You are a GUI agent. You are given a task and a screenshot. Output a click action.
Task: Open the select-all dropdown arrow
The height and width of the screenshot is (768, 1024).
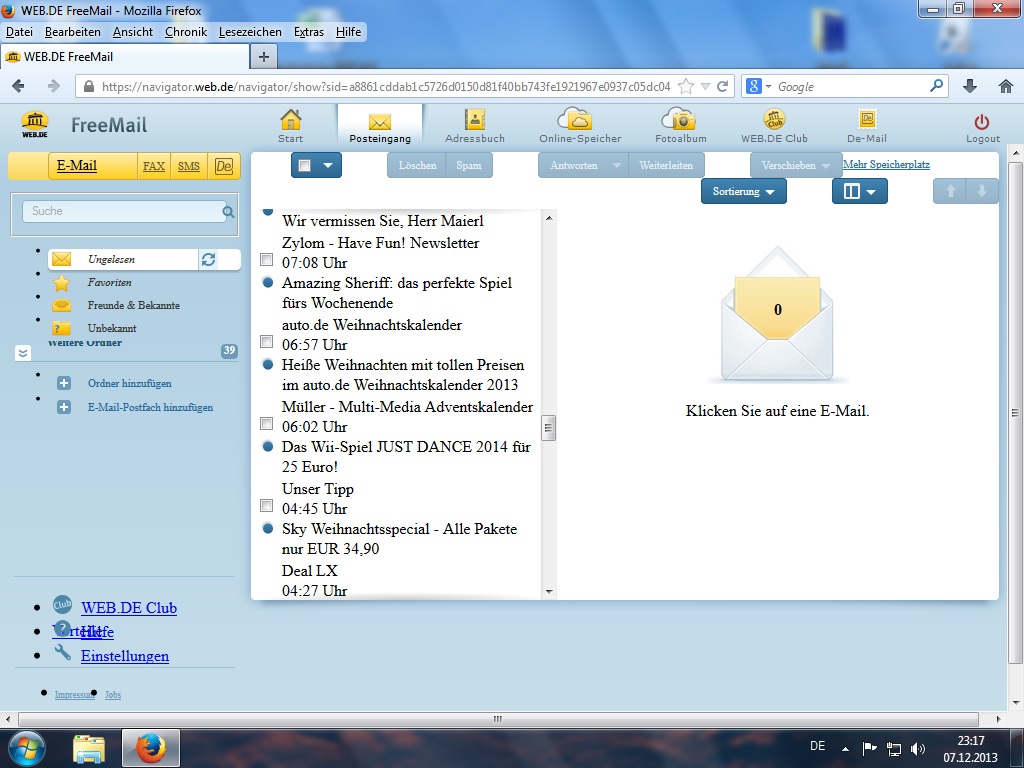[328, 165]
